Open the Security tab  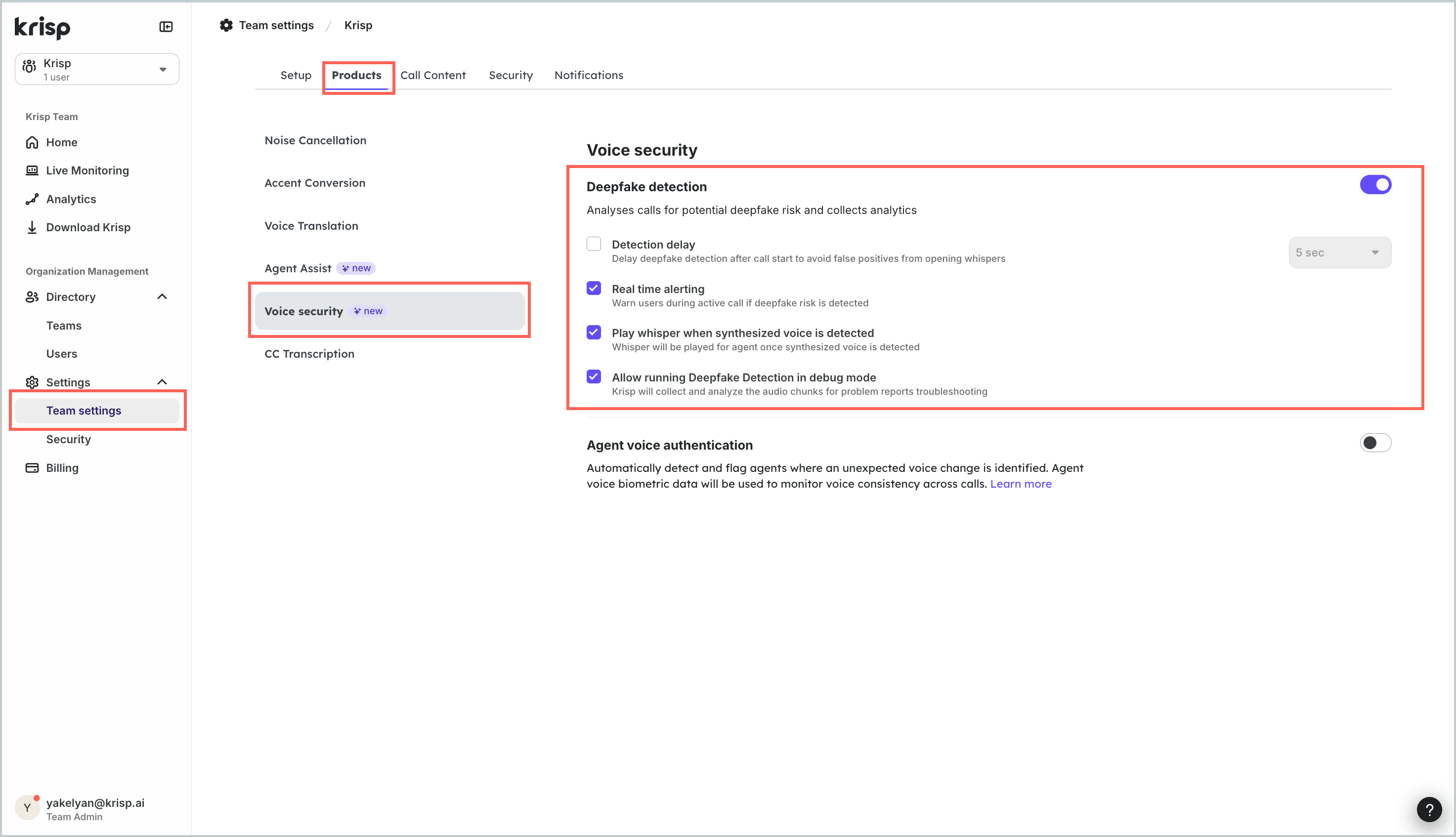[x=511, y=75]
